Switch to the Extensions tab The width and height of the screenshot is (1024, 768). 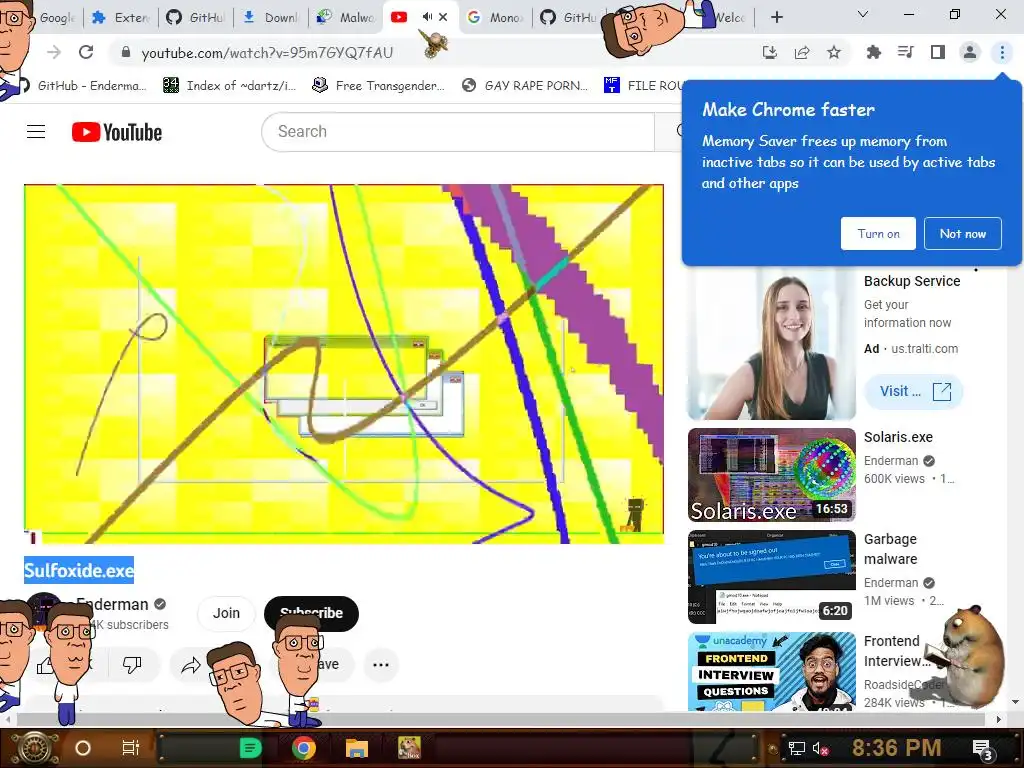pyautogui.click(x=121, y=18)
